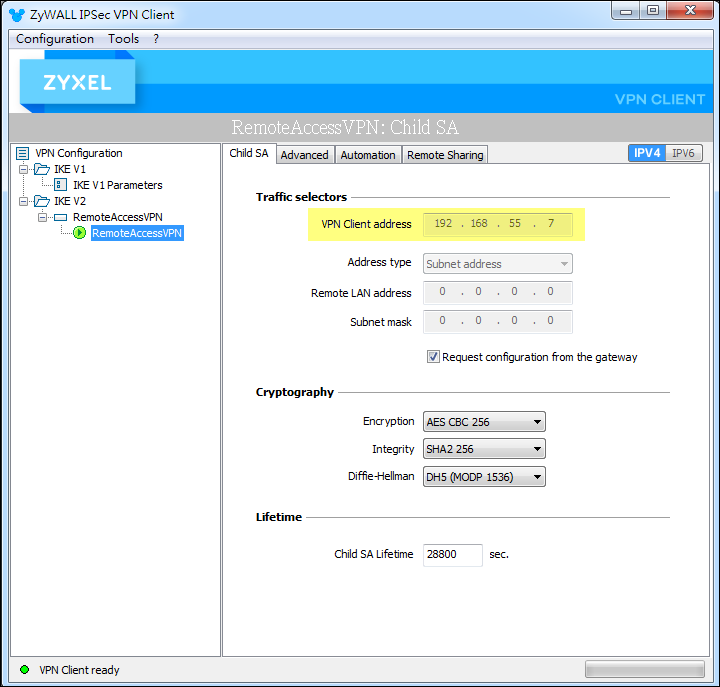Collapse the RemoteAccessVPN parent node
Viewport: 720px width, 687px height.
pyautogui.click(x=42, y=217)
